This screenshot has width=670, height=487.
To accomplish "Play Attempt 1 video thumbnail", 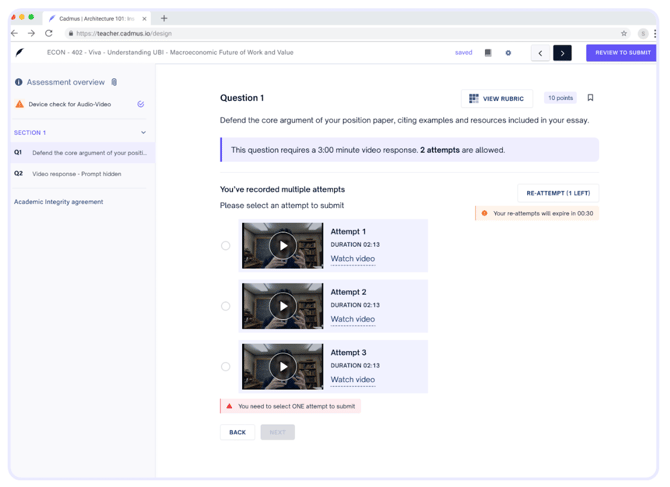I will [282, 246].
